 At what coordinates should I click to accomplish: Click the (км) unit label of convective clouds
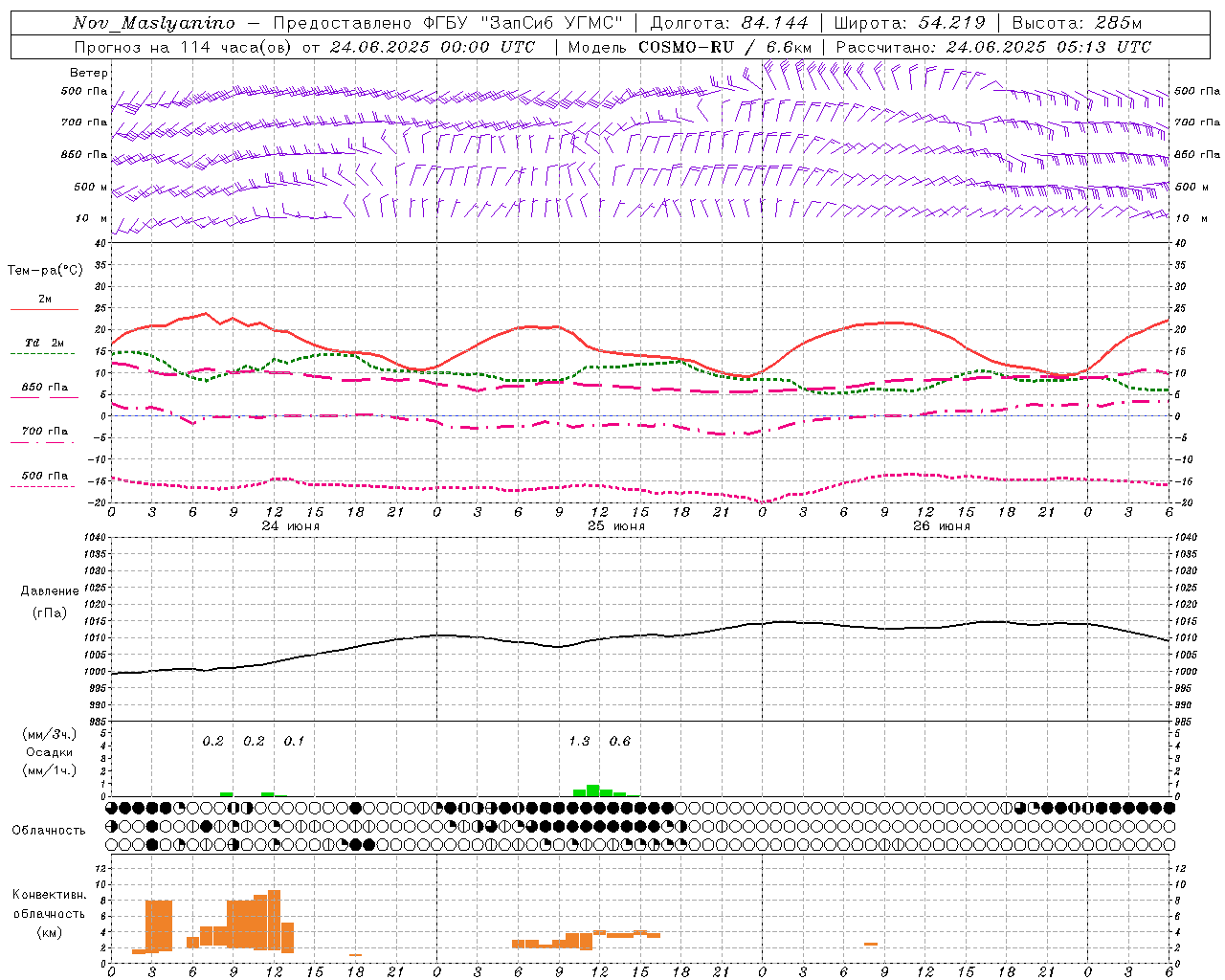tap(49, 932)
